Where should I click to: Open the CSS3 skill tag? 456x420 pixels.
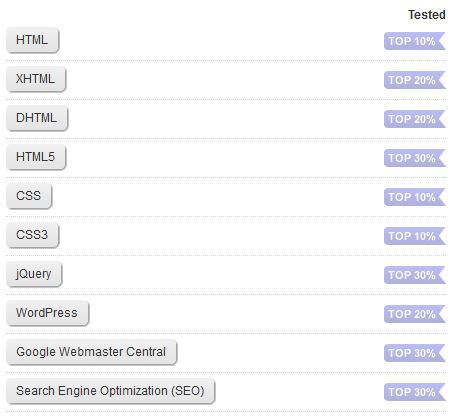[x=32, y=235]
